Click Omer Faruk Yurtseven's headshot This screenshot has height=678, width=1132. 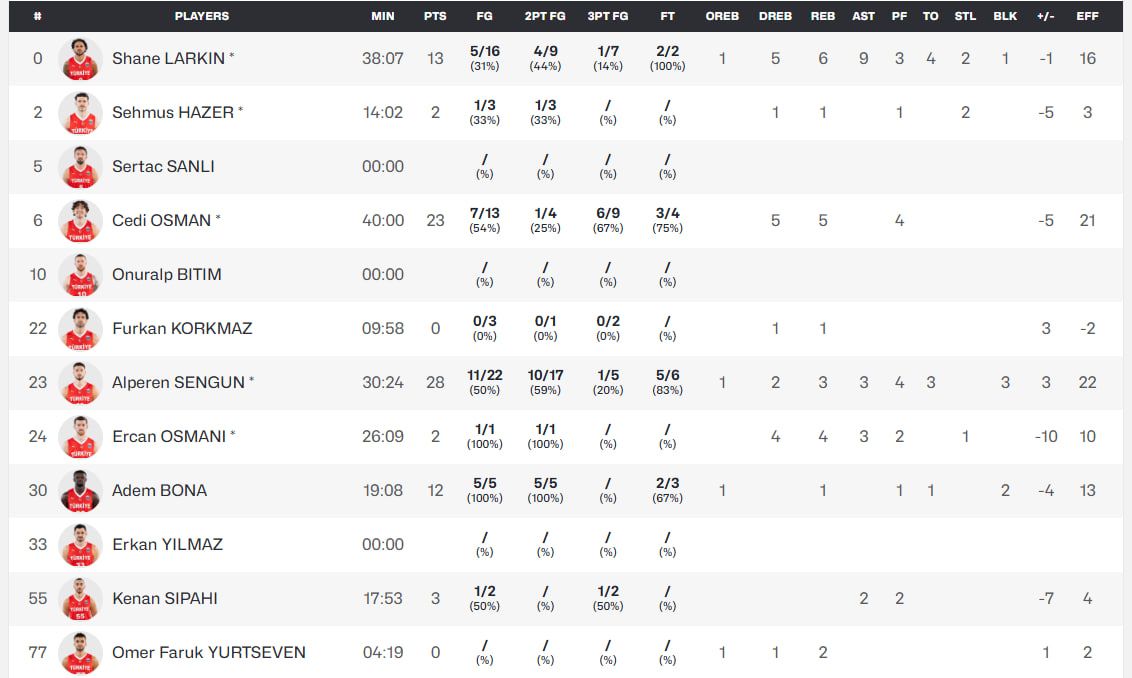click(80, 653)
